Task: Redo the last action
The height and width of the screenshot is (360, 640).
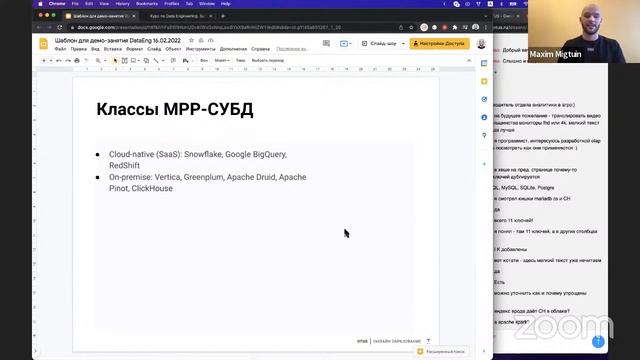Action: [68, 60]
